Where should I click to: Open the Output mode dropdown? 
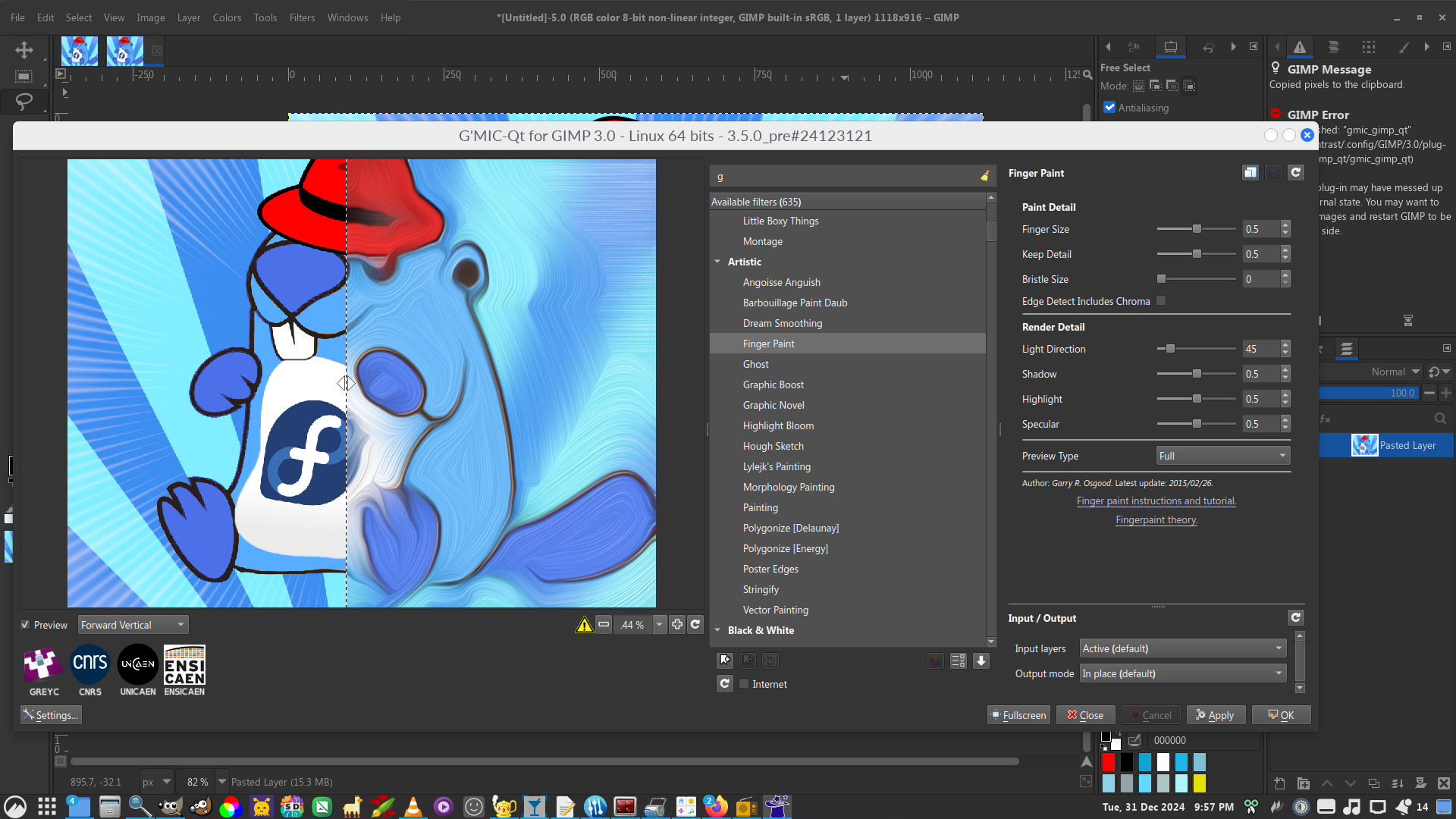1182,673
